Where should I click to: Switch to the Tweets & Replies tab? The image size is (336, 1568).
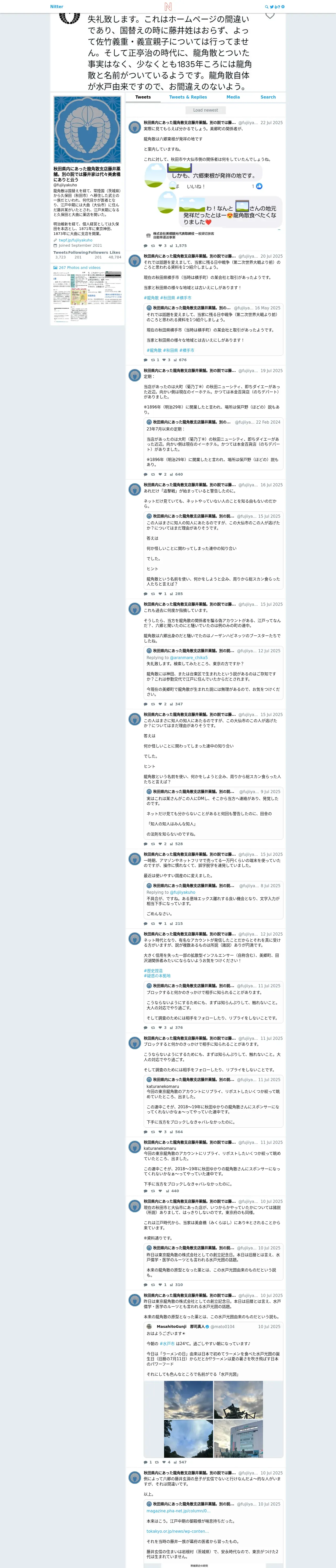[x=188, y=97]
